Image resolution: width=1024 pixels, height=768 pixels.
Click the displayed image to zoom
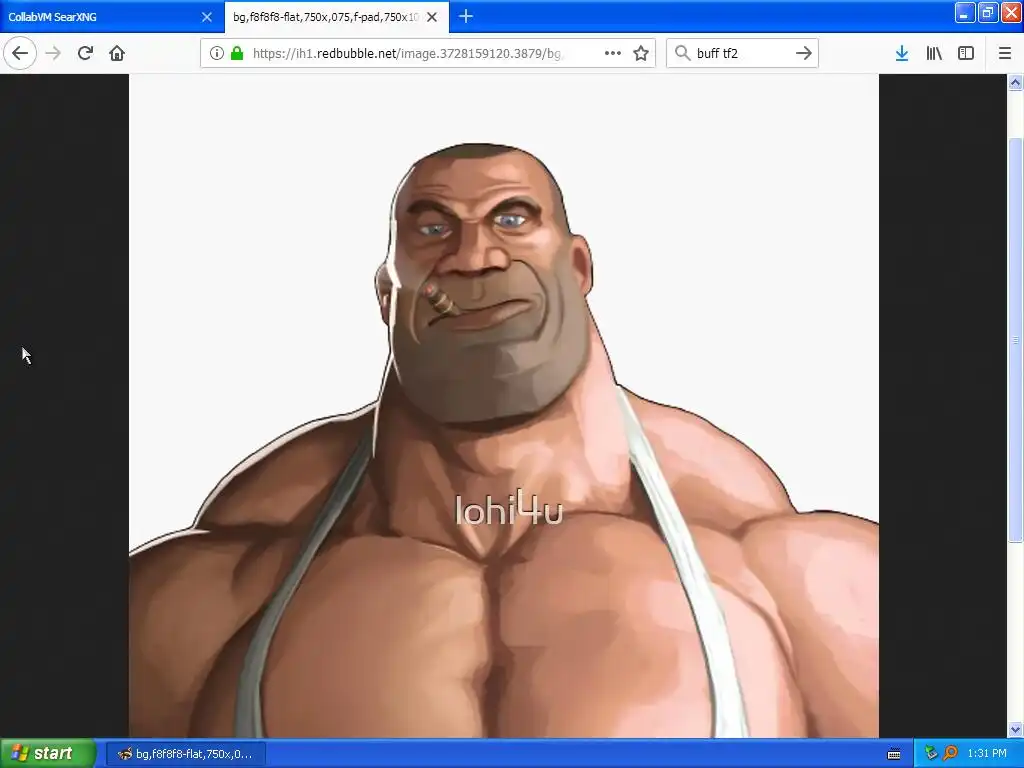click(x=504, y=406)
